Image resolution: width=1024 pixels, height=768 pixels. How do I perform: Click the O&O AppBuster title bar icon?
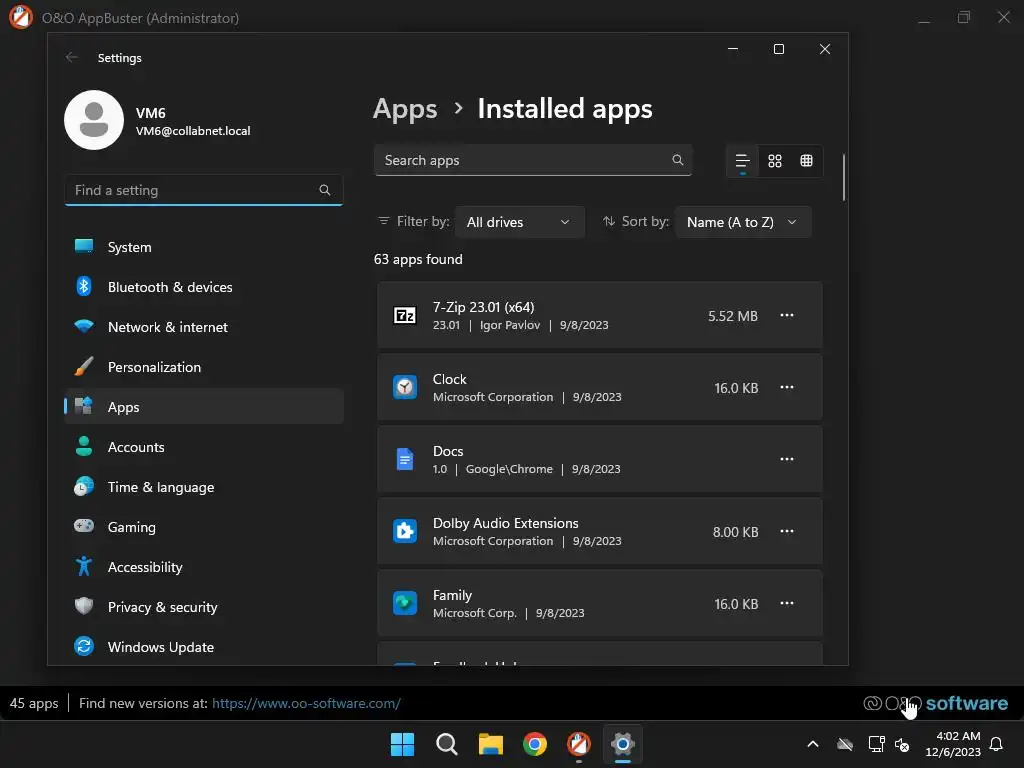(21, 17)
